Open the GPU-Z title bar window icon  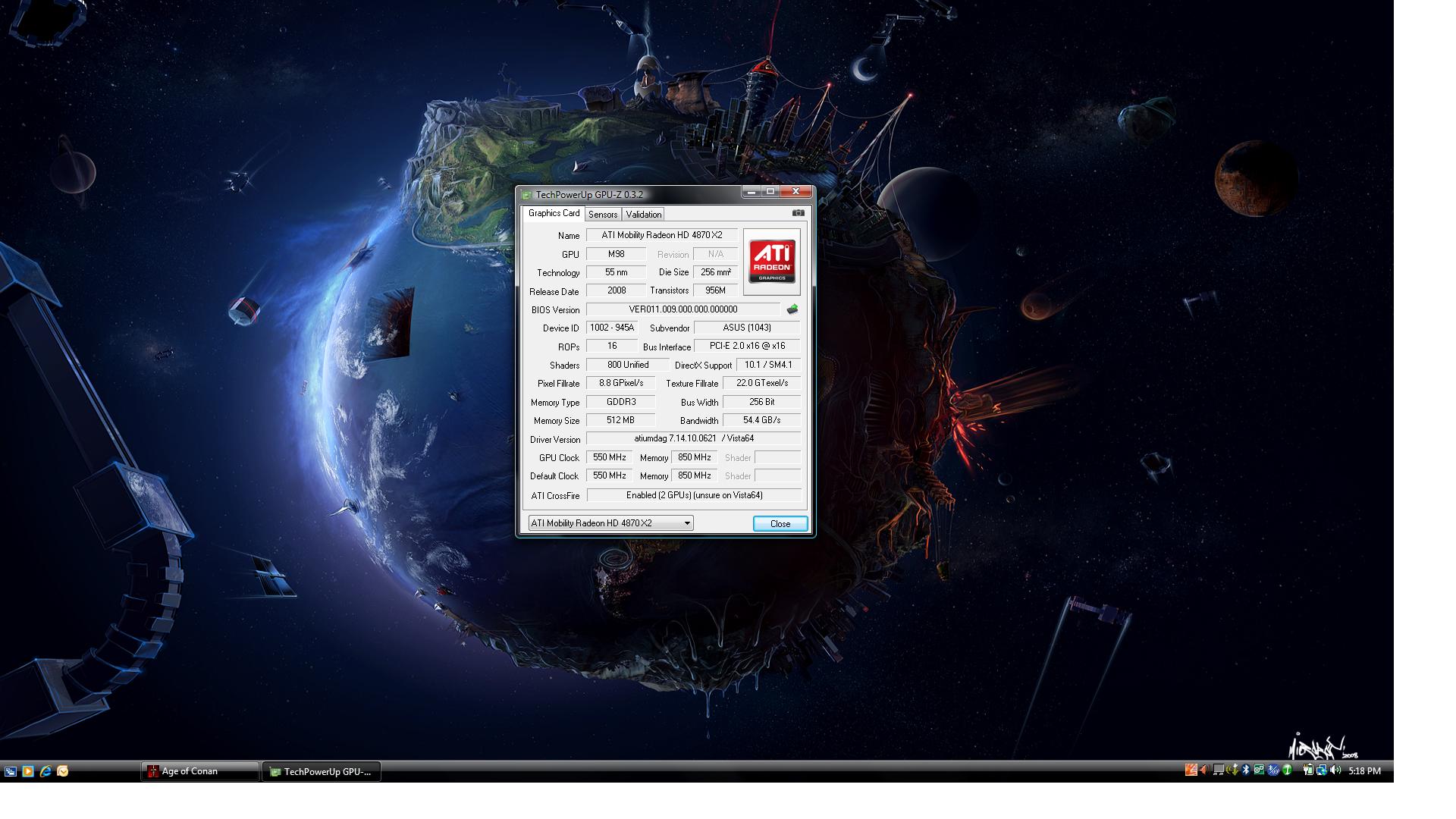pos(526,195)
